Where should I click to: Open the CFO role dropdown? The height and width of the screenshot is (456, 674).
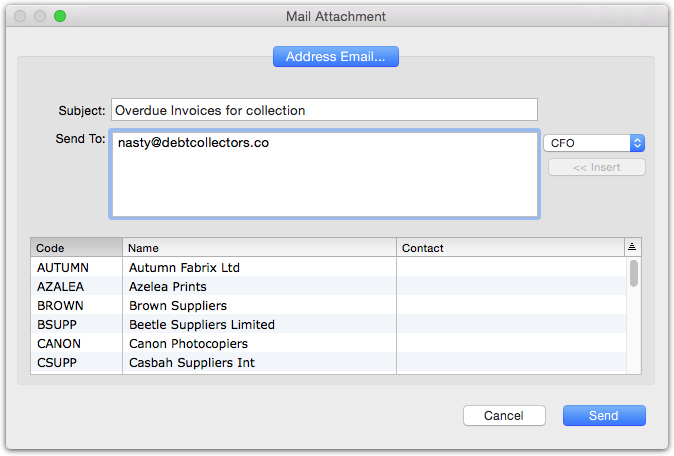[x=594, y=143]
